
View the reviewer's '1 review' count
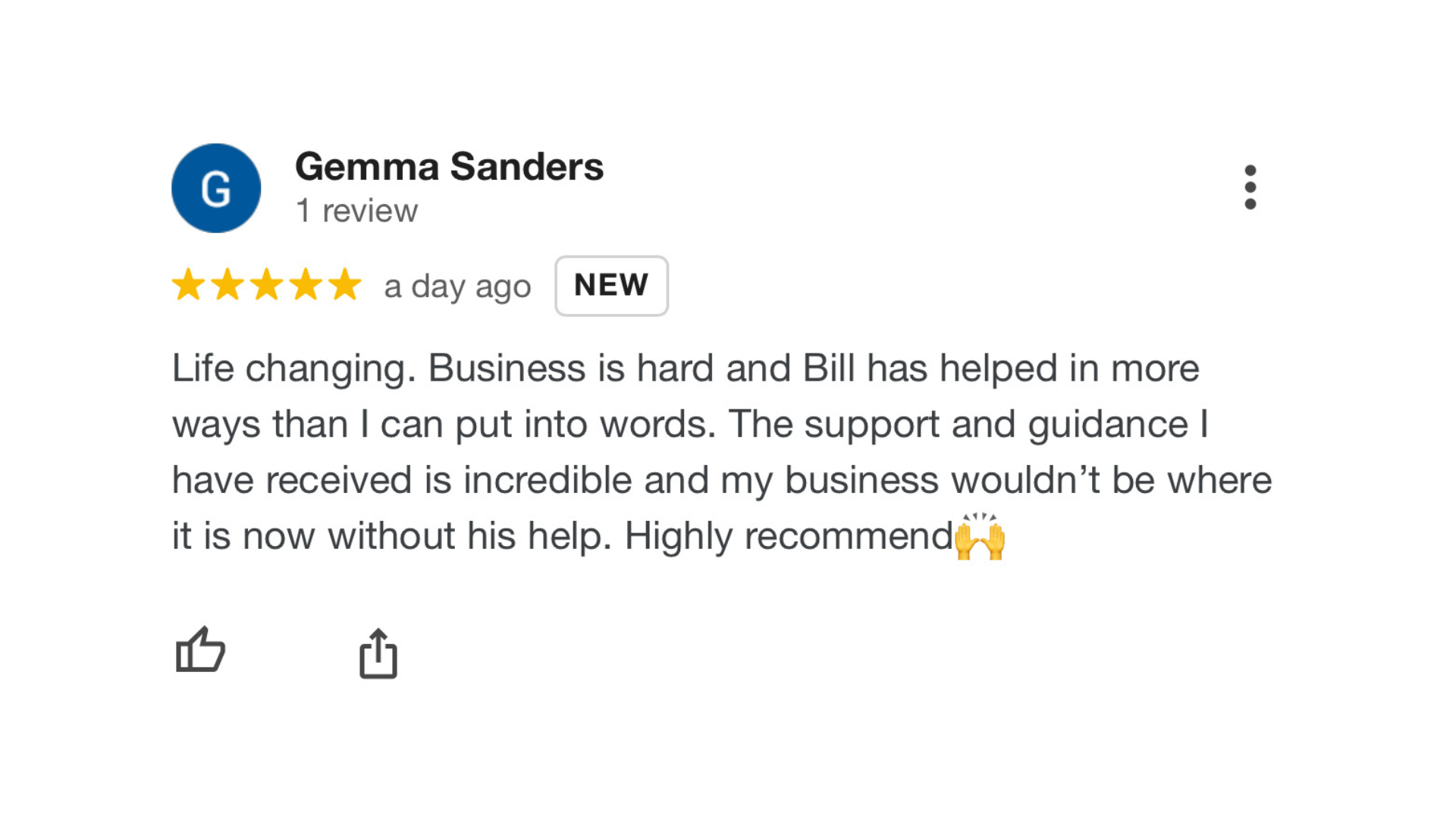pos(356,211)
